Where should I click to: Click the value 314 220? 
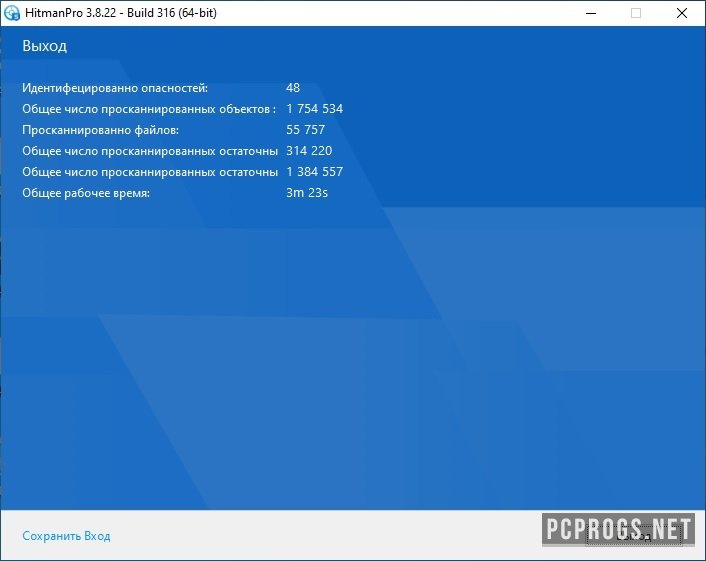pos(309,151)
